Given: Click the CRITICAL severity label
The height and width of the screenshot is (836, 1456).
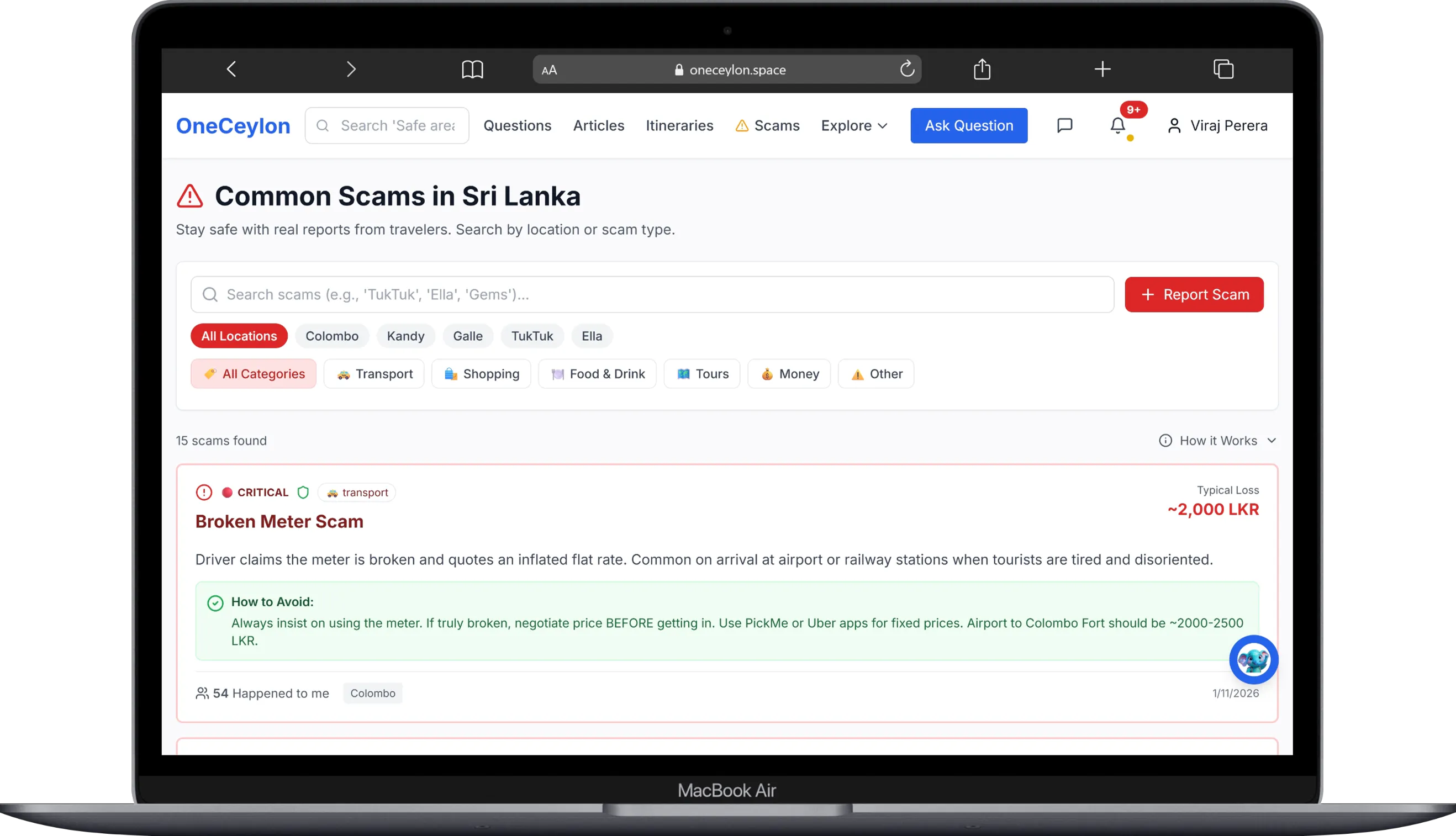Looking at the screenshot, I should [x=262, y=493].
